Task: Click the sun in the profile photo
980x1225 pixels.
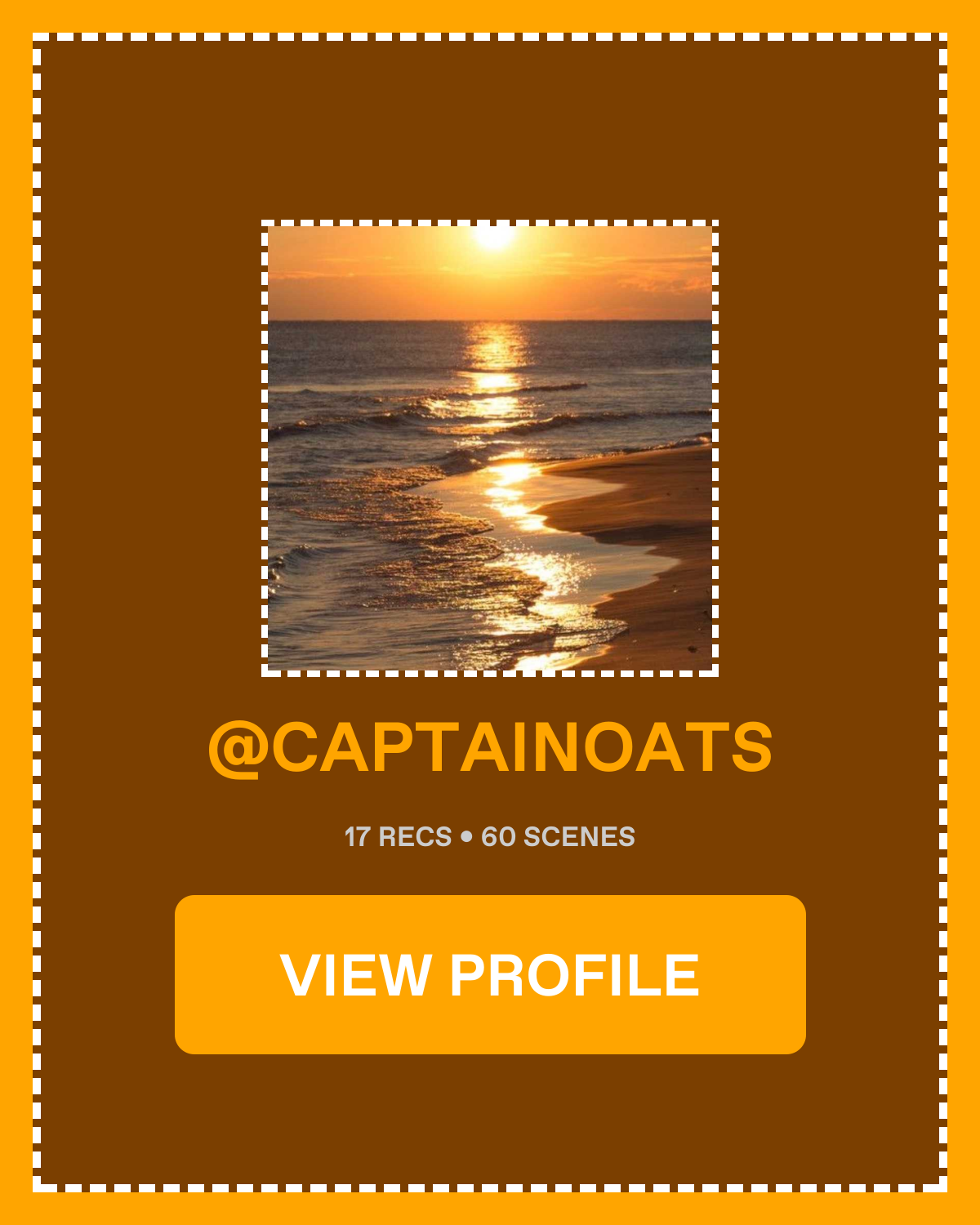Action: (494, 235)
